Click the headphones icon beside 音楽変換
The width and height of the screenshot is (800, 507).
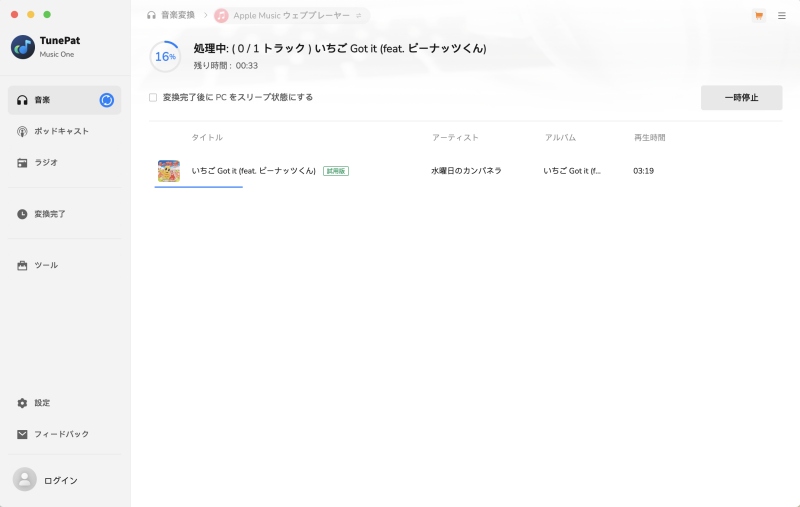[151, 15]
